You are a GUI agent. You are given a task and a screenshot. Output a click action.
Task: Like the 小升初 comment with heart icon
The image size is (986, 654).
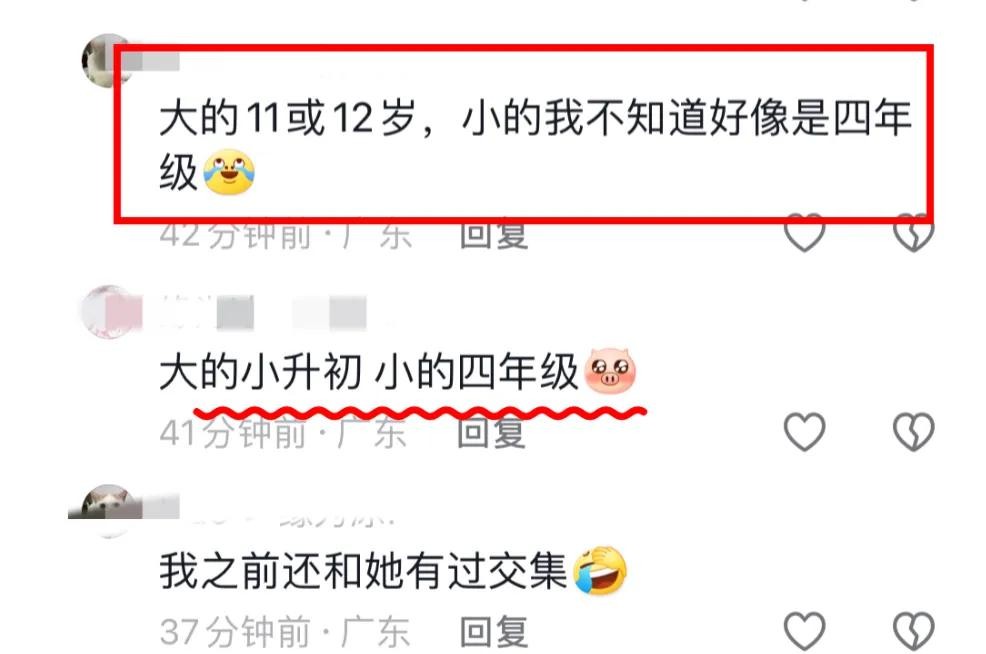[x=804, y=431]
